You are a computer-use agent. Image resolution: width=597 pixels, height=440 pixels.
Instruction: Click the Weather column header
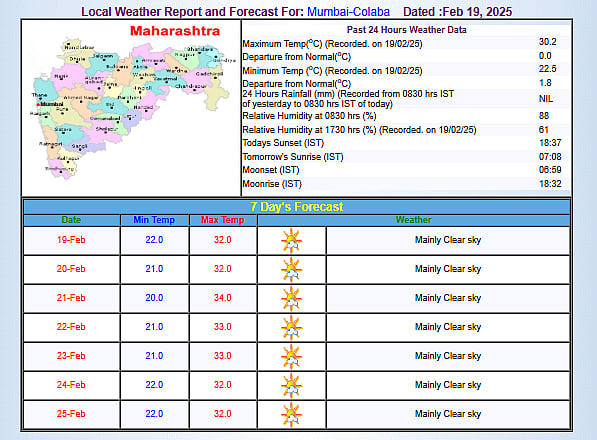click(x=413, y=220)
